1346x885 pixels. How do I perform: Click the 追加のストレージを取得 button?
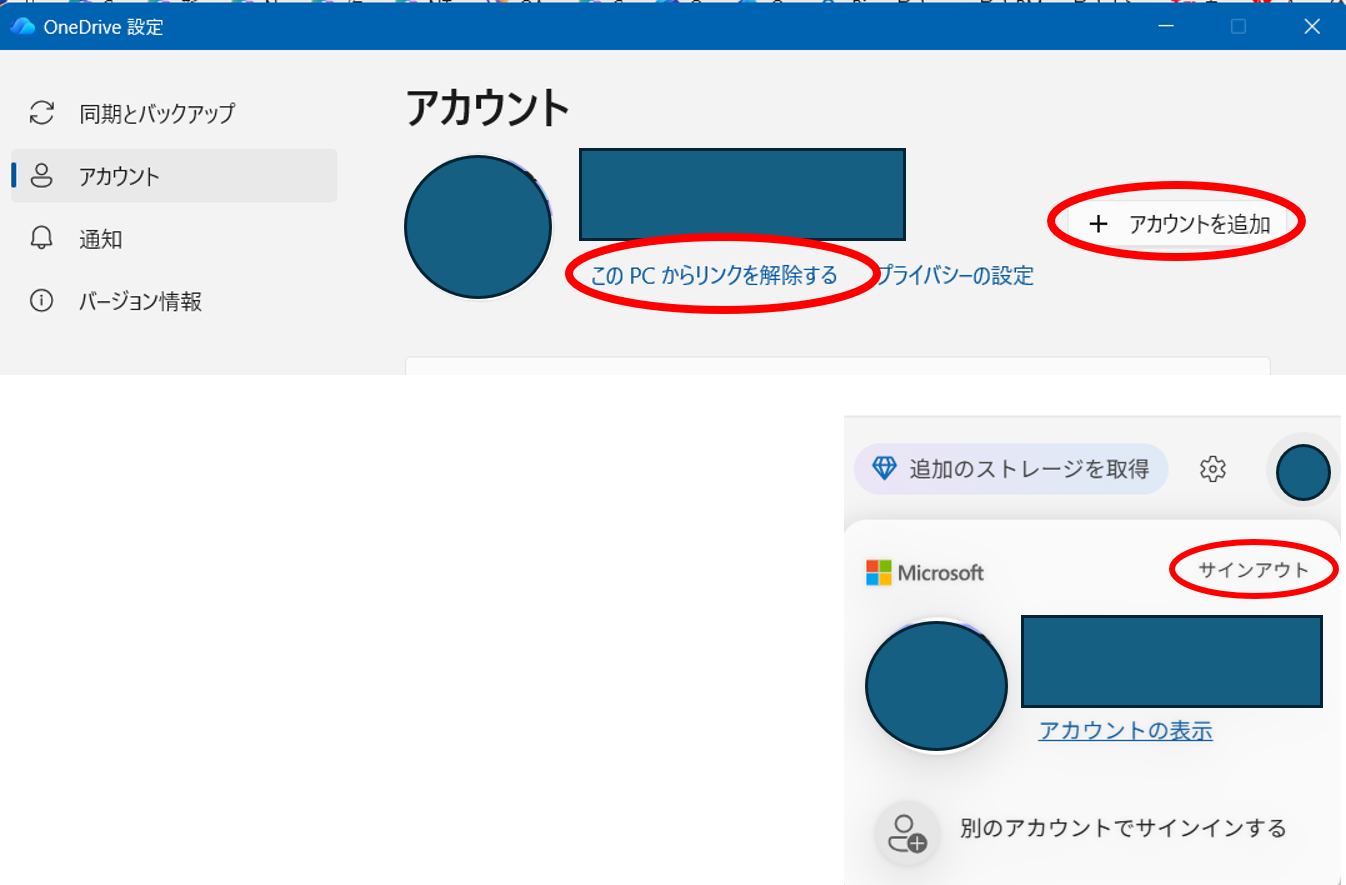(1011, 469)
